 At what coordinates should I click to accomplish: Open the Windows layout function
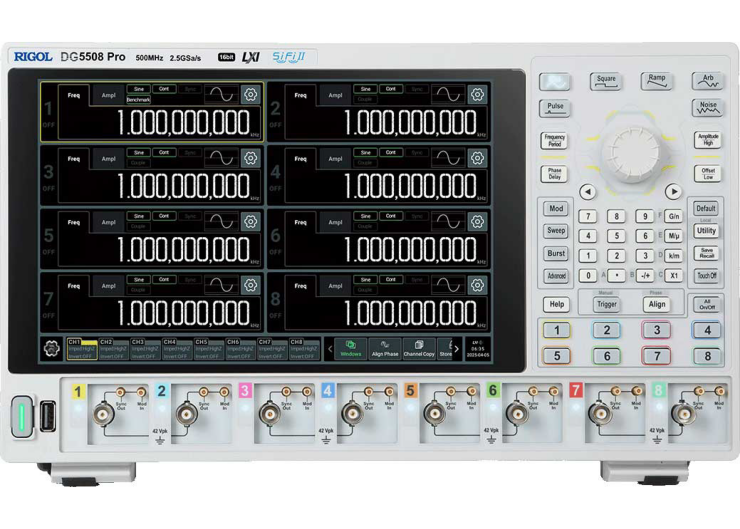point(351,349)
